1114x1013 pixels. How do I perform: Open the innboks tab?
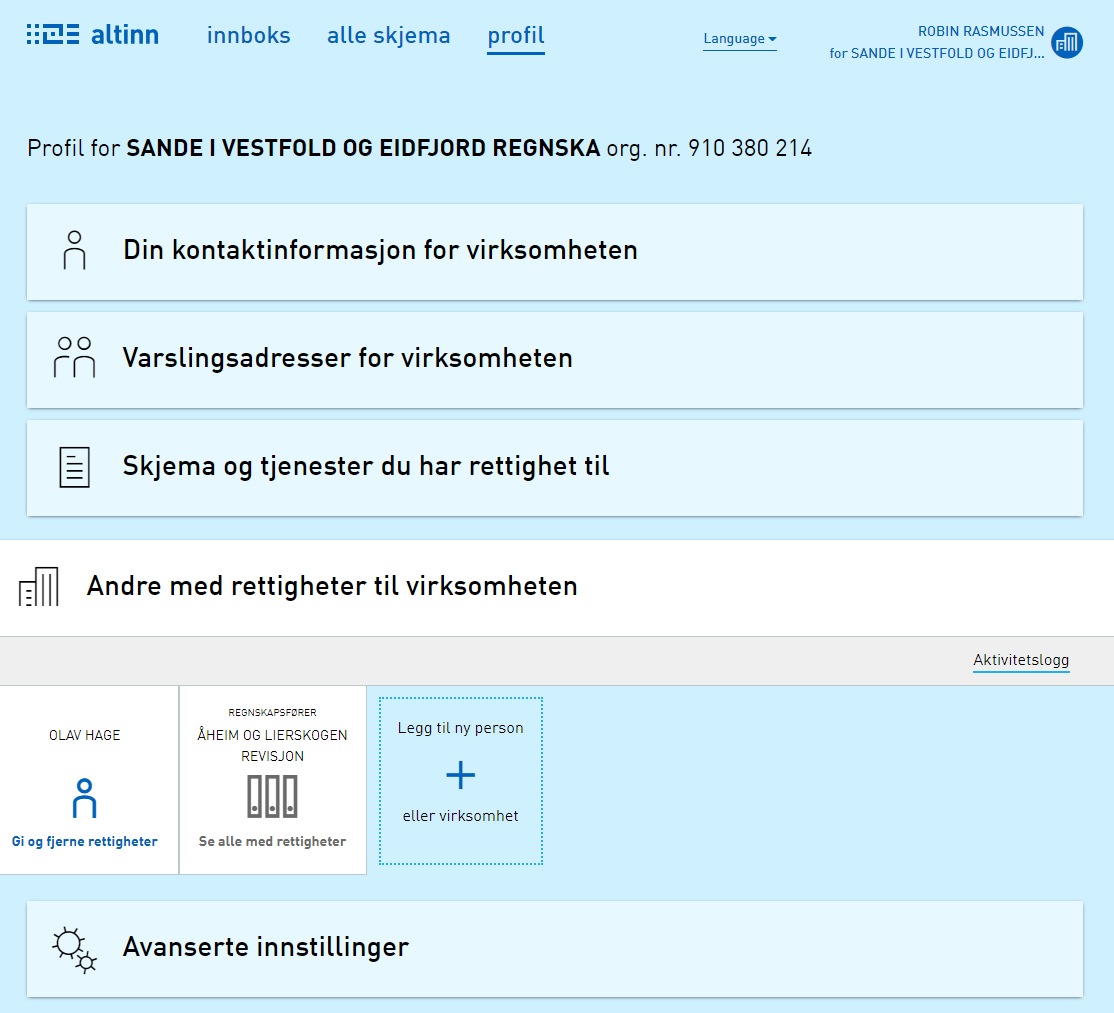click(249, 36)
